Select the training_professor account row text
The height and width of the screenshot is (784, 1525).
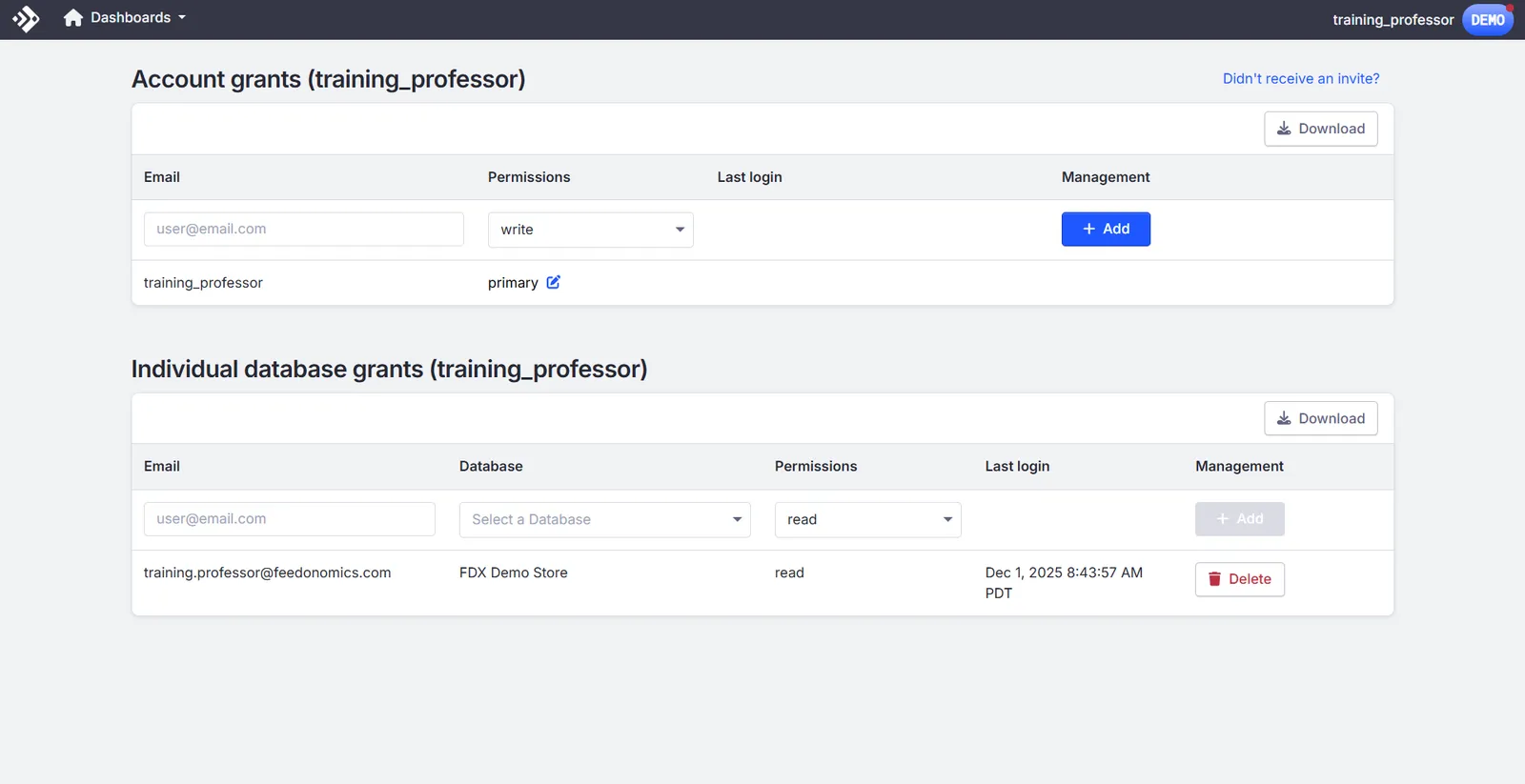[x=203, y=283]
